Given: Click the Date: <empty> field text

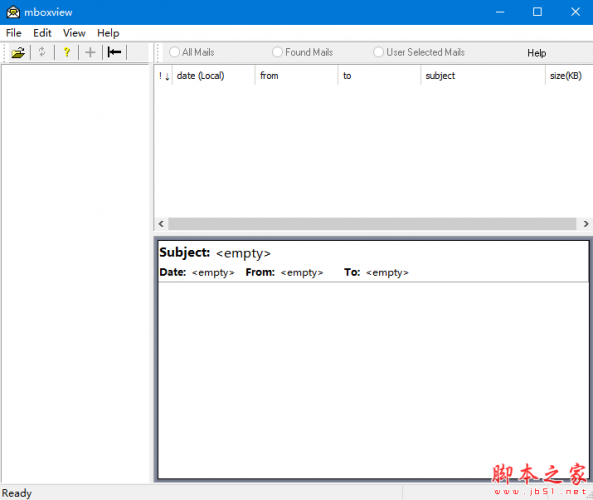Looking at the screenshot, I should point(197,272).
